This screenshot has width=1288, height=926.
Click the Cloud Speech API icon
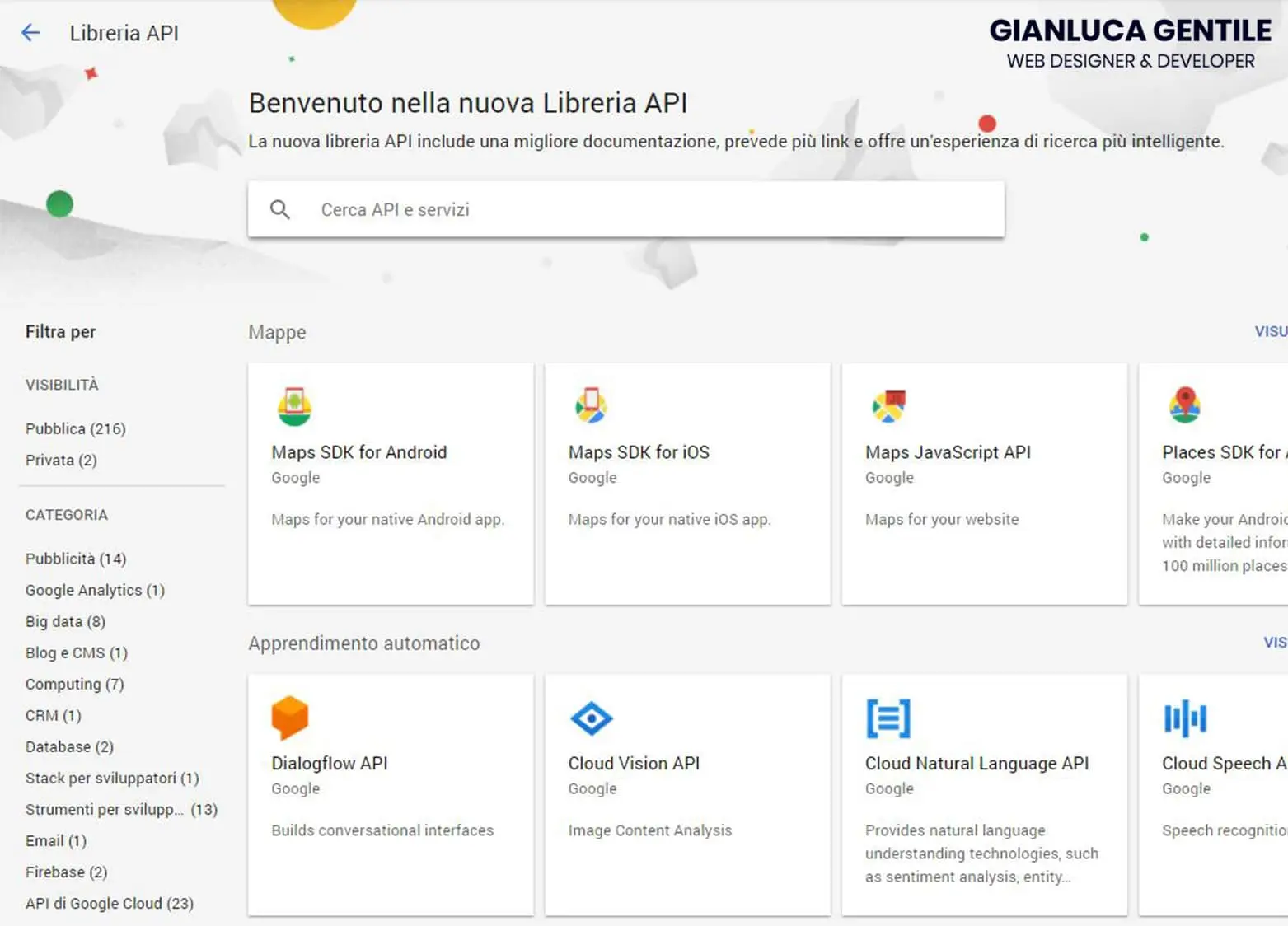coord(1184,716)
